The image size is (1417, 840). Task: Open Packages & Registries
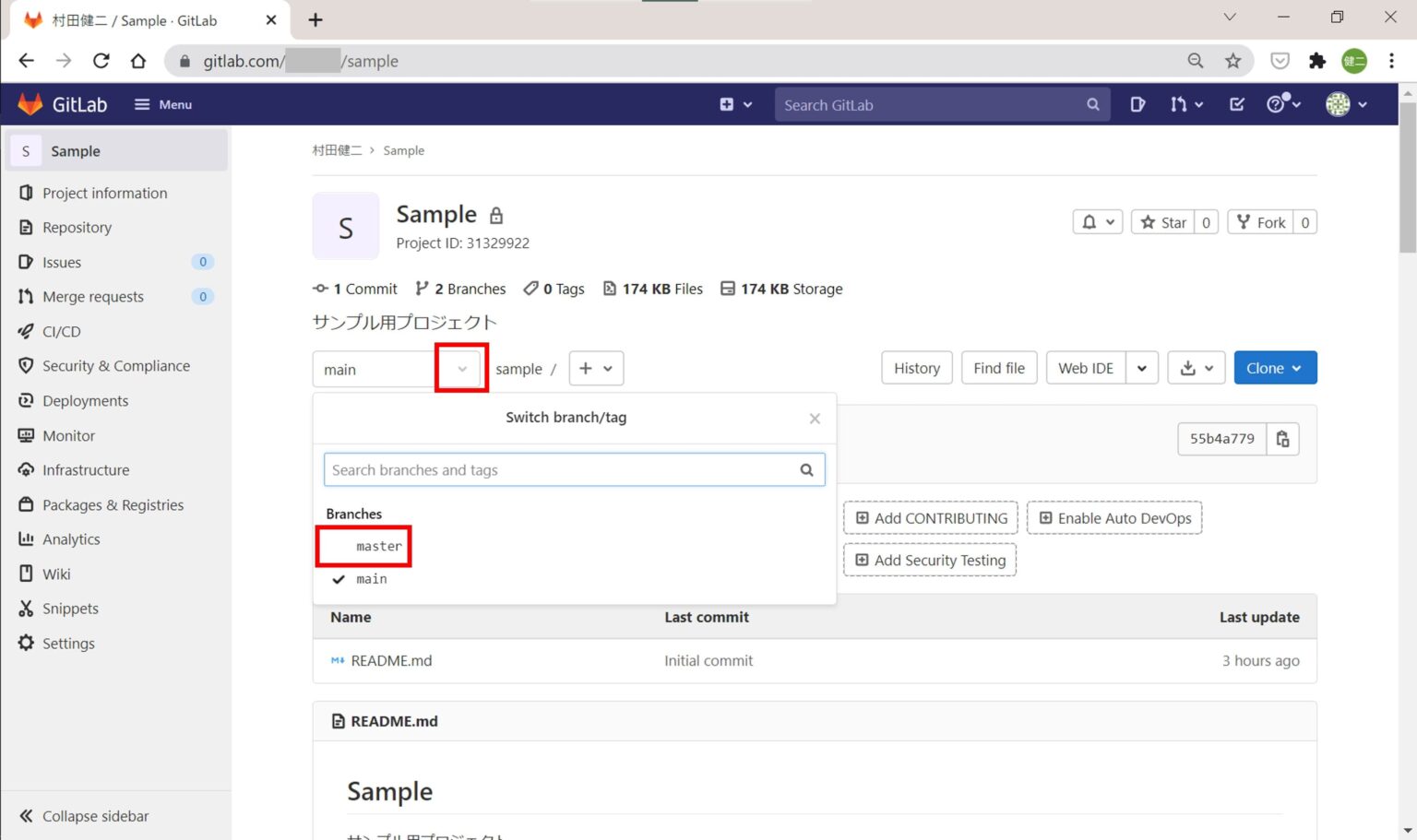tap(113, 504)
